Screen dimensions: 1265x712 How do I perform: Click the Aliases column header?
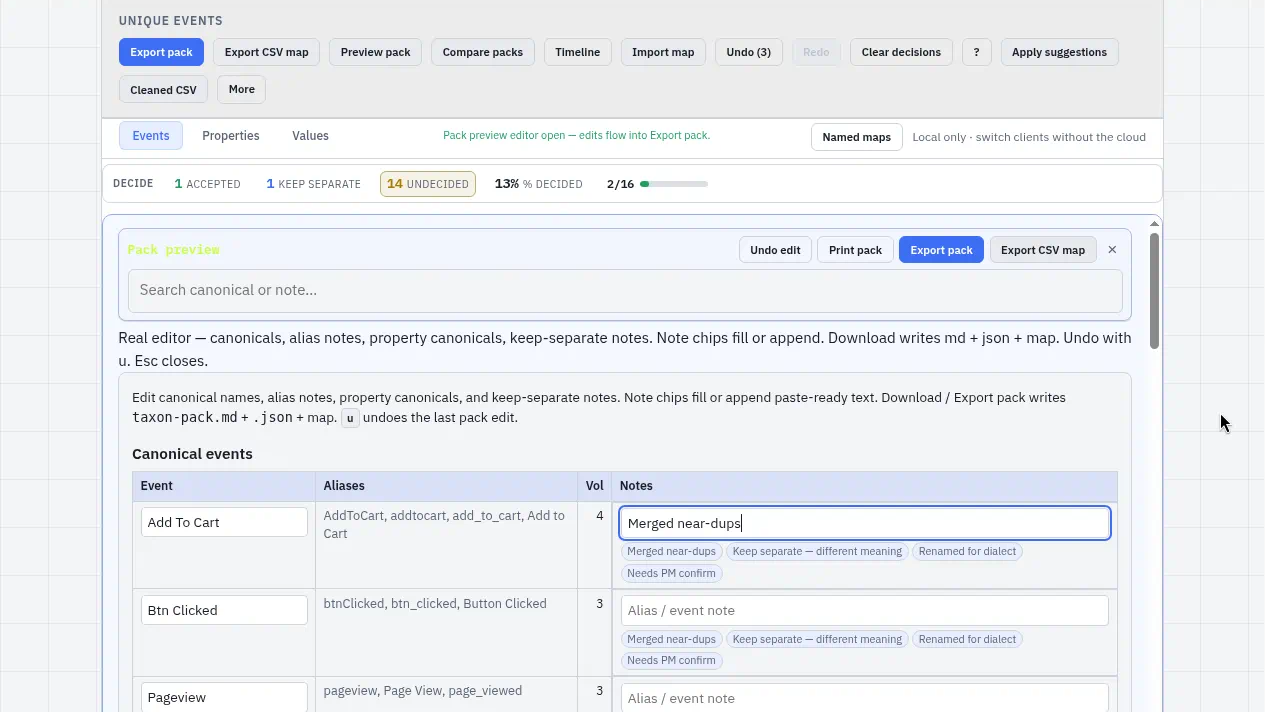(446, 486)
